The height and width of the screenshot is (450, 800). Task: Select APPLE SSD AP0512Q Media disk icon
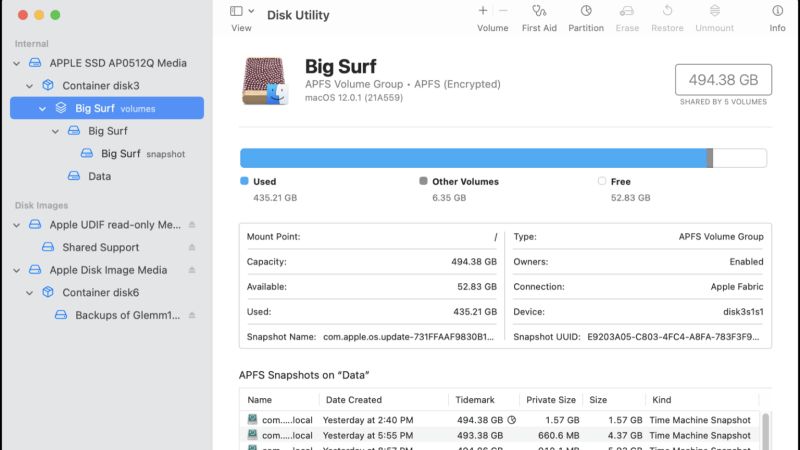click(35, 63)
